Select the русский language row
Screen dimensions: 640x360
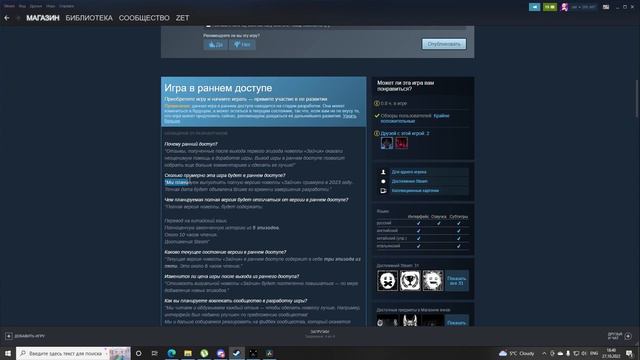[x=422, y=223]
